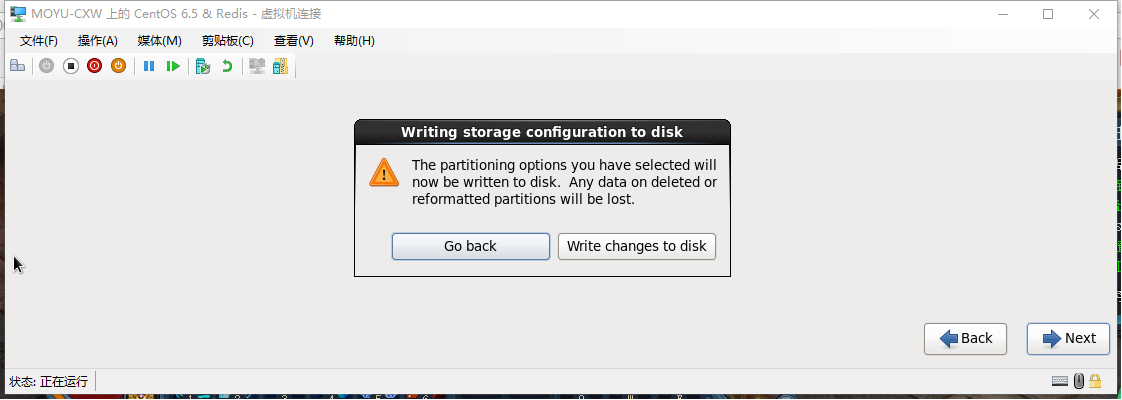
Task: Open the 文件(F) menu
Action: [x=39, y=41]
